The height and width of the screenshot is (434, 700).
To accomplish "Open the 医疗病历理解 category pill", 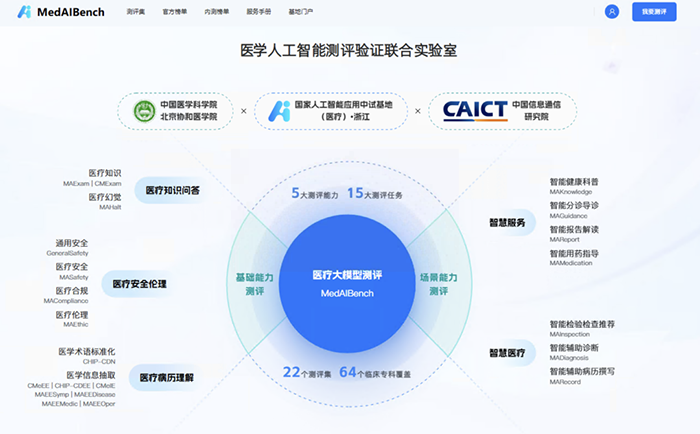I will (x=166, y=377).
